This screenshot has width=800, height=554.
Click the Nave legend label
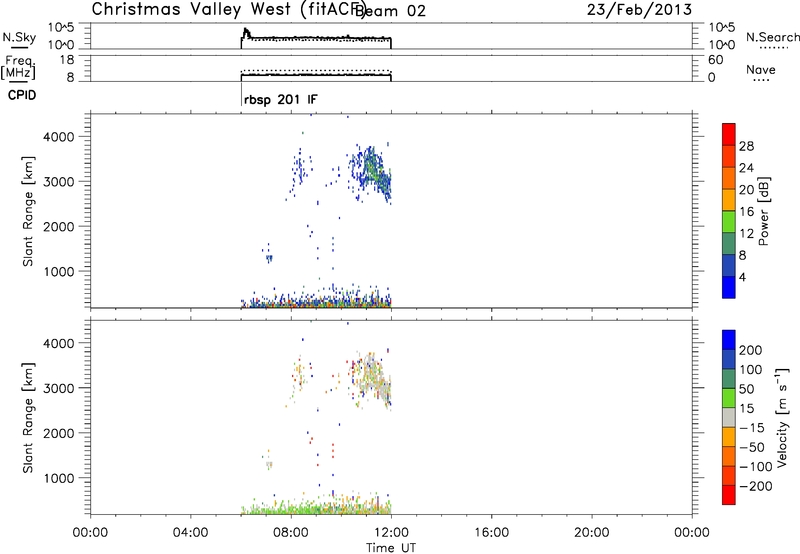[761, 70]
